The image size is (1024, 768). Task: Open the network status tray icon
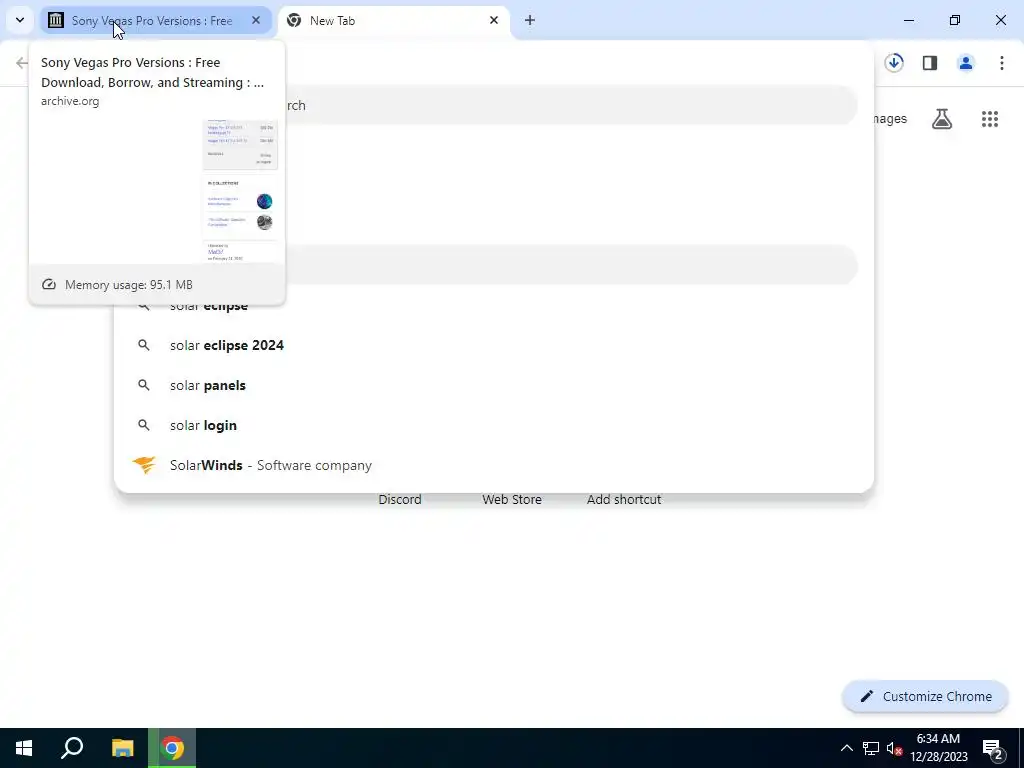coord(871,748)
